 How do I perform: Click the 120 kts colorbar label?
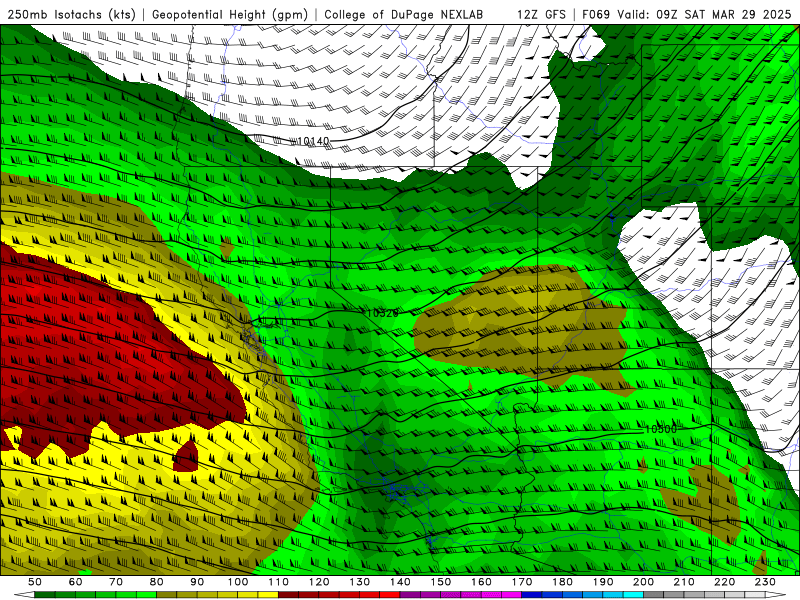pyautogui.click(x=319, y=582)
